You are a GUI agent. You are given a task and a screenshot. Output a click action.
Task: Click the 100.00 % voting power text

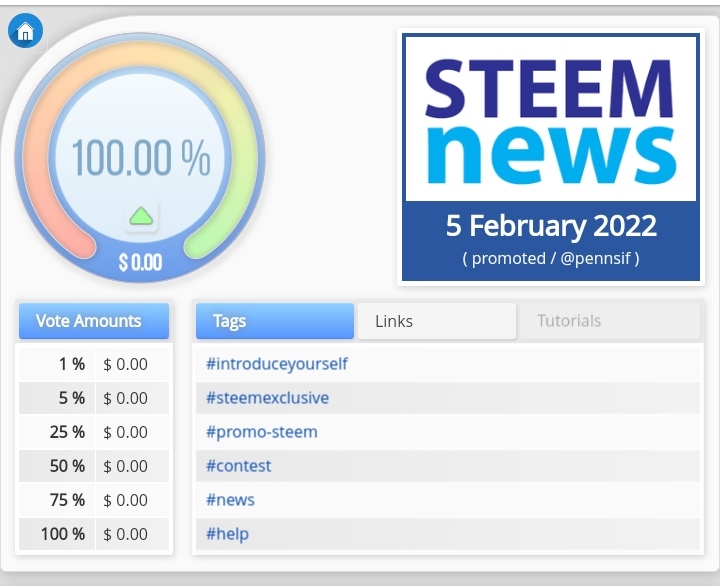tap(141, 158)
